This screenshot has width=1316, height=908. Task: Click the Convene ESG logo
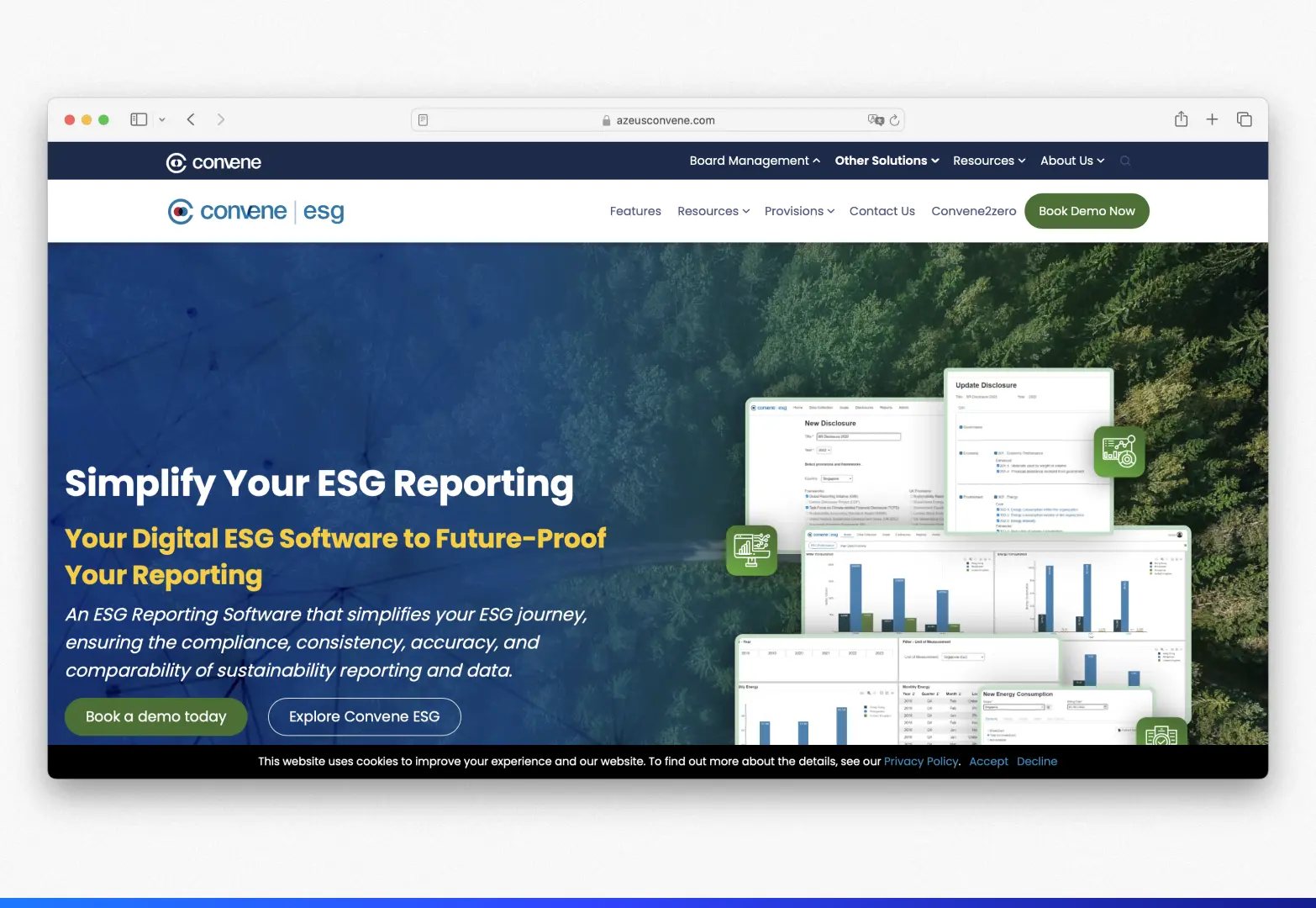255,211
